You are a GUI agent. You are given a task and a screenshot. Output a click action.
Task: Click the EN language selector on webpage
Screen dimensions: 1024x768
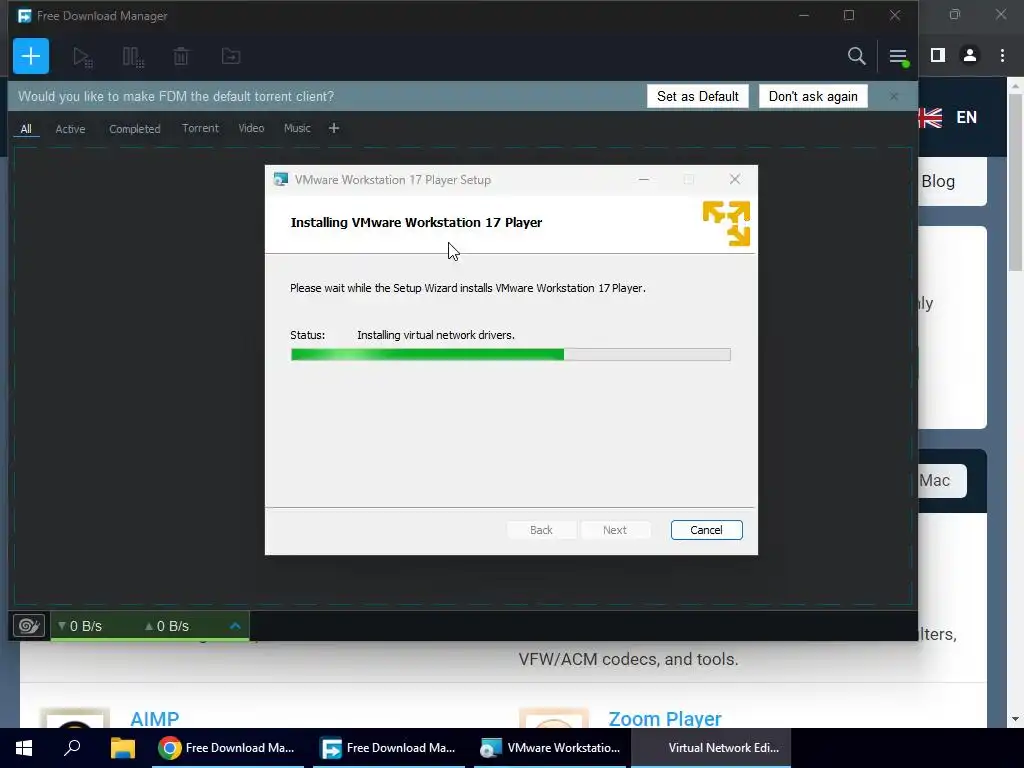(967, 118)
